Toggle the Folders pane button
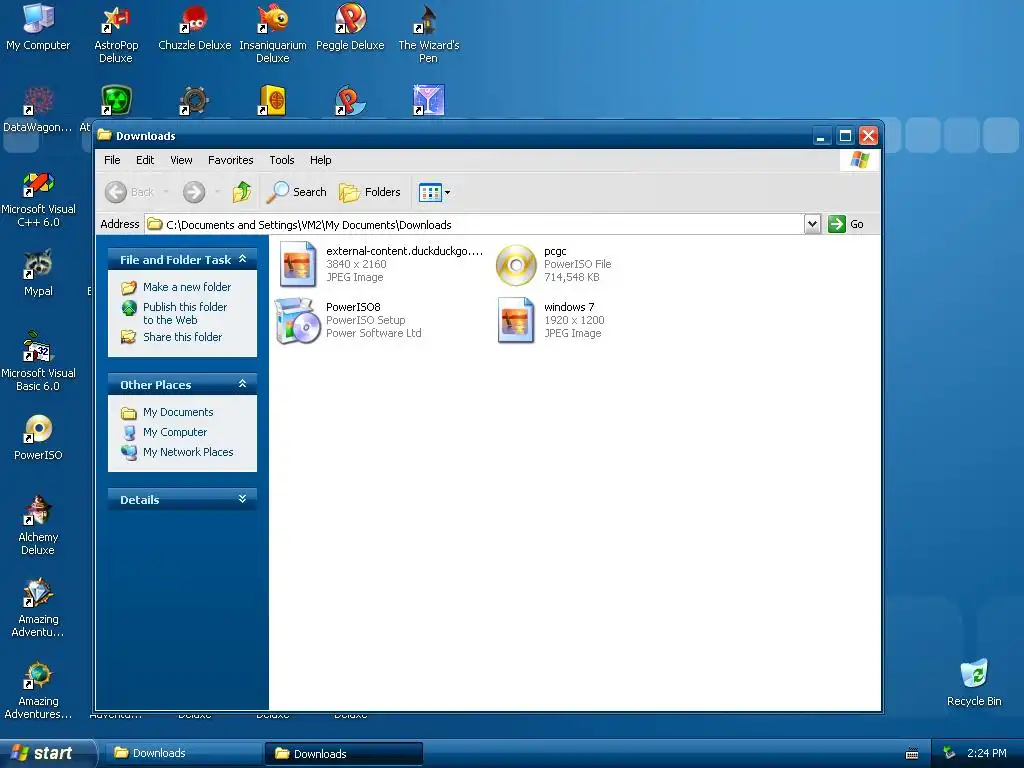 tap(370, 192)
